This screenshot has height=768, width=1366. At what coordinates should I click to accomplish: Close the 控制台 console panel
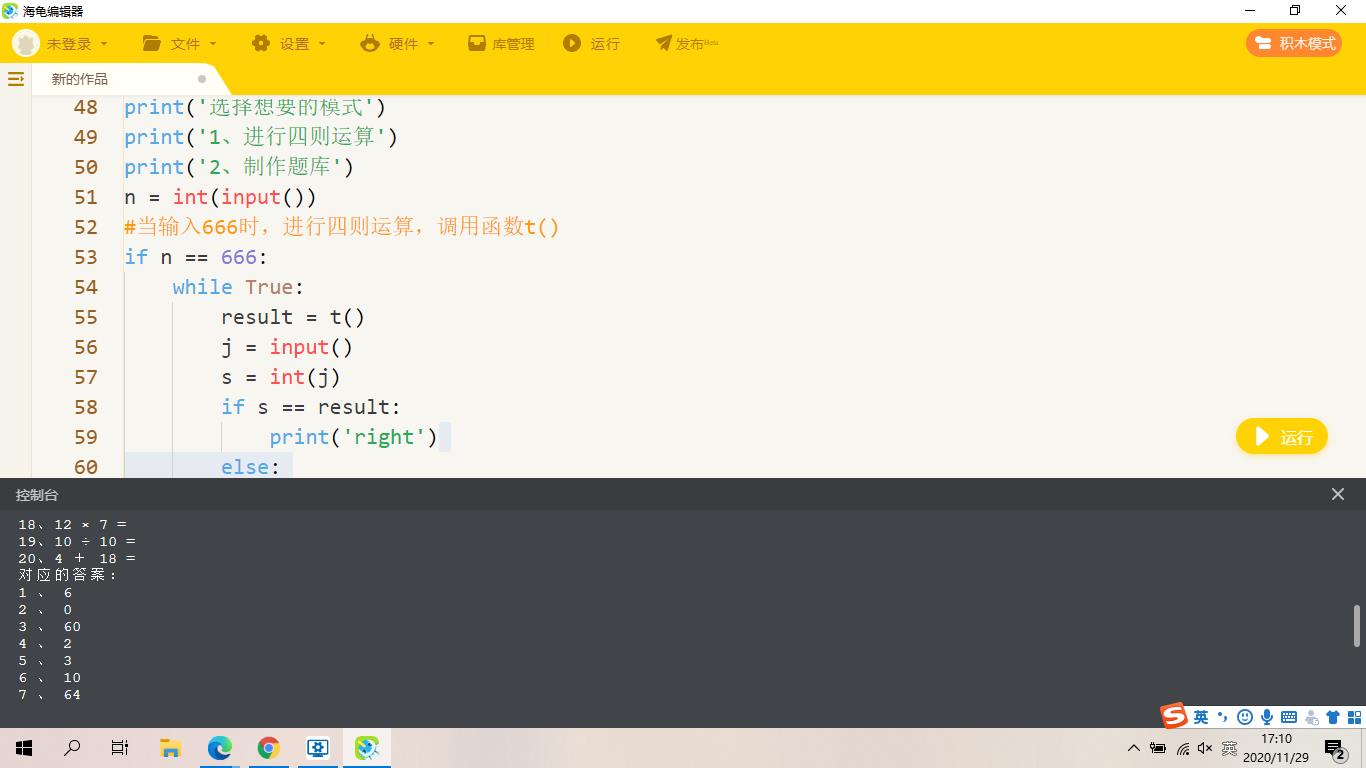point(1338,494)
